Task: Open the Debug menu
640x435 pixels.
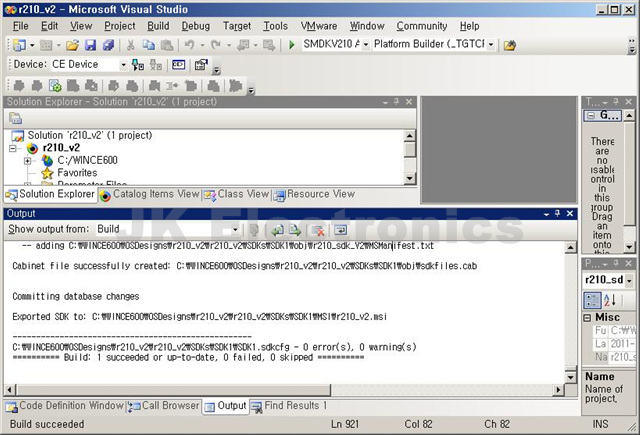Action: coord(196,26)
